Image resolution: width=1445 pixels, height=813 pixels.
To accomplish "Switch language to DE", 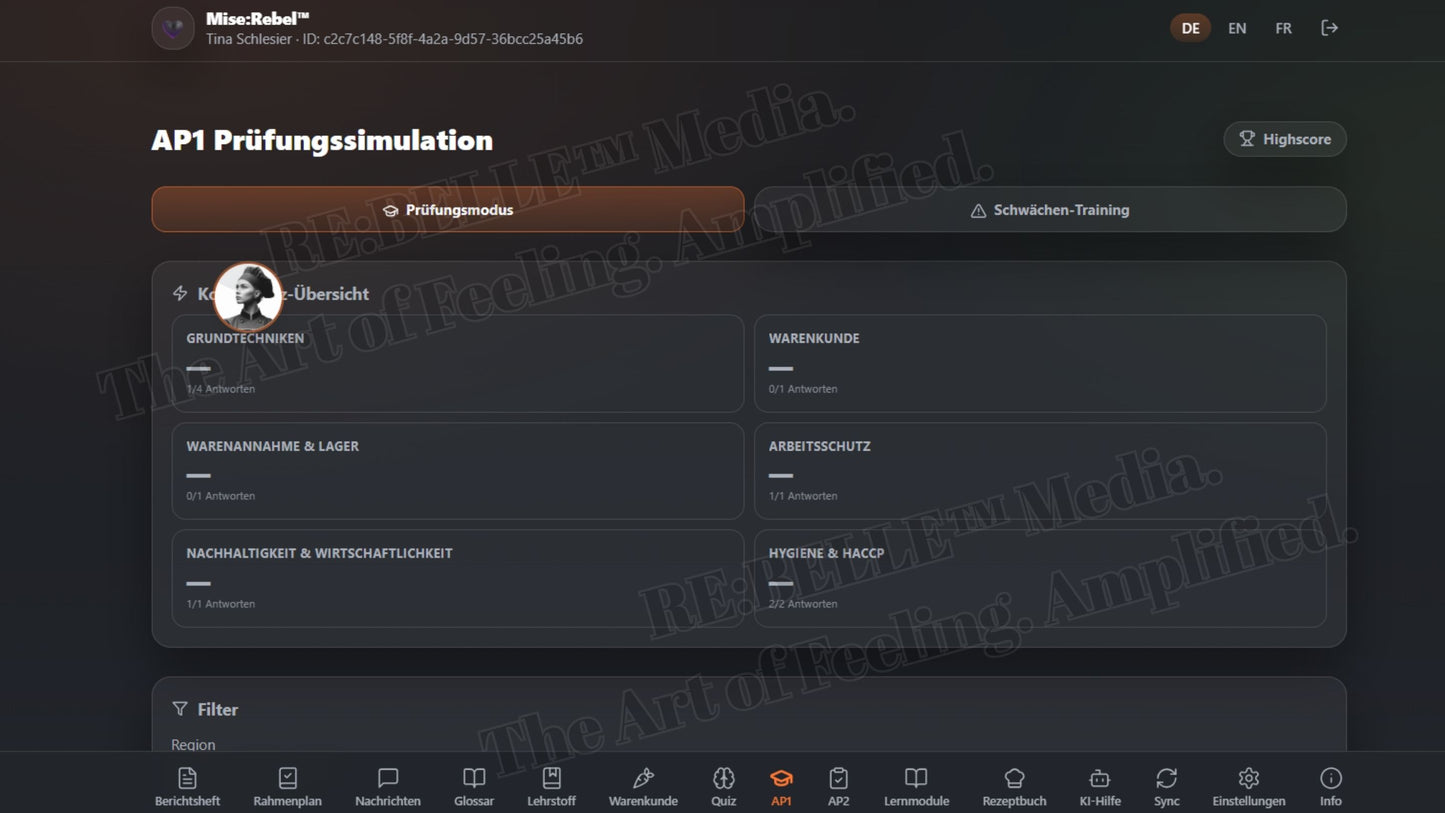I will coord(1190,28).
